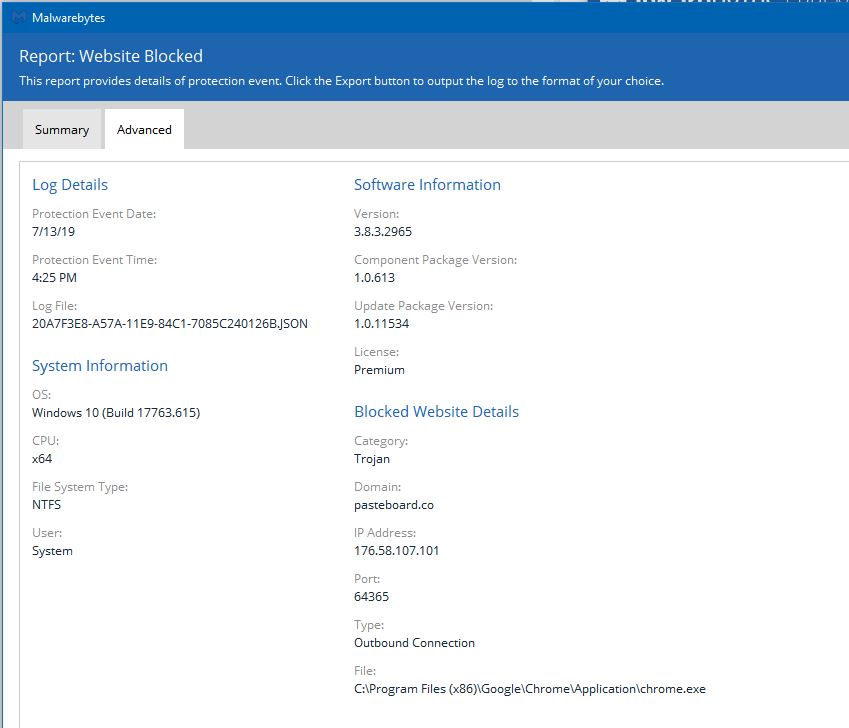Click the port value 64365
The height and width of the screenshot is (728, 849).
(x=371, y=596)
